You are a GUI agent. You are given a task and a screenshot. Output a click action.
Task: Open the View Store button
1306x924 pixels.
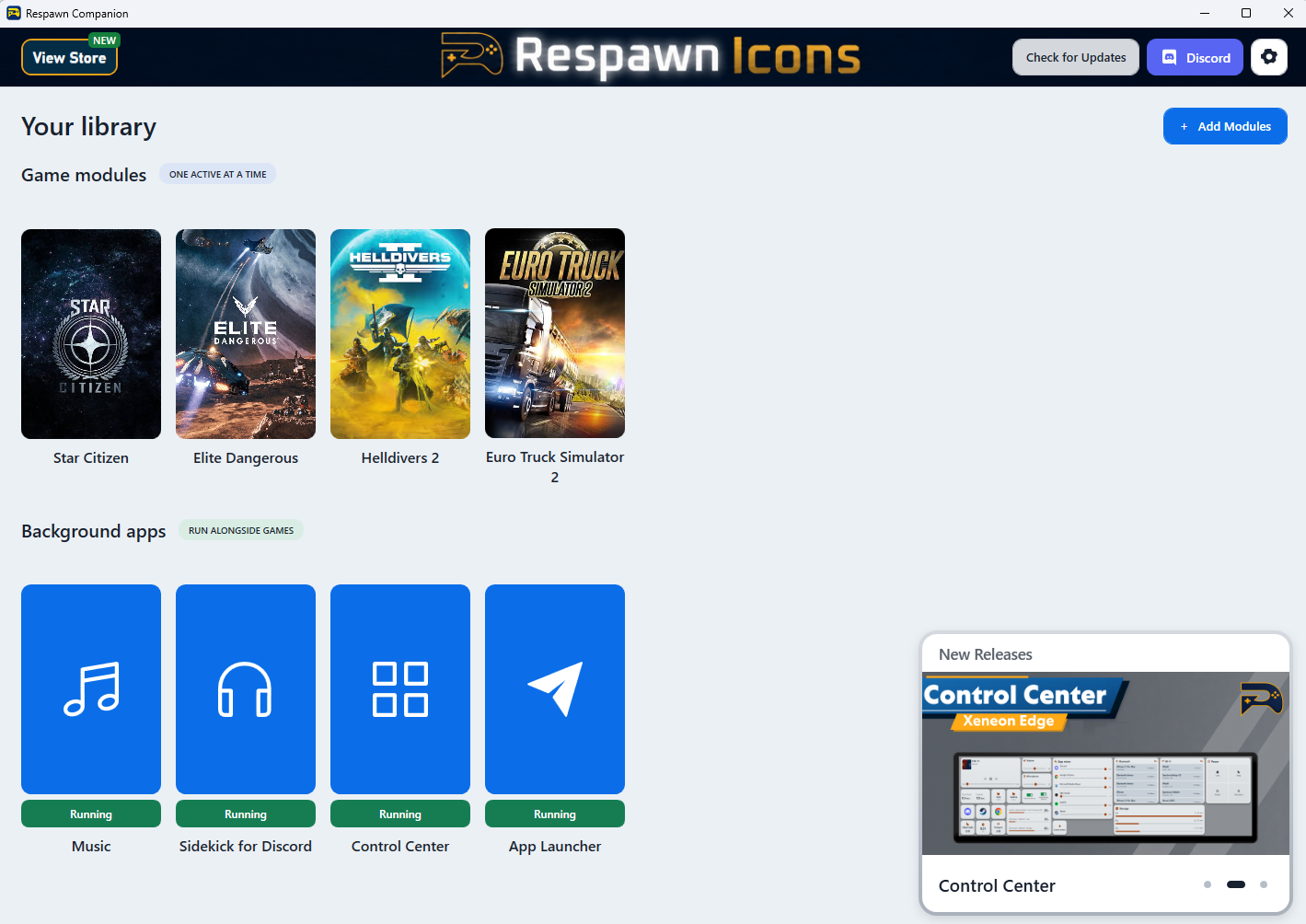click(x=70, y=57)
